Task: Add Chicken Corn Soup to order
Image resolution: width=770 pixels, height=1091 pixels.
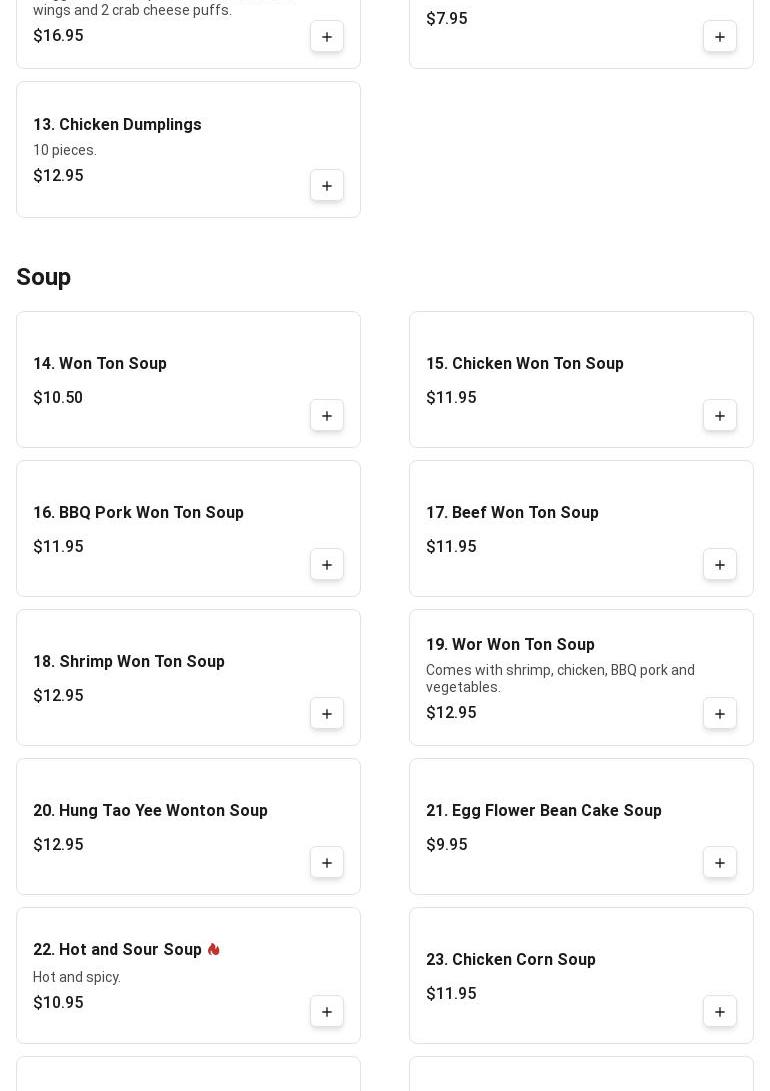Action: coord(720,1012)
